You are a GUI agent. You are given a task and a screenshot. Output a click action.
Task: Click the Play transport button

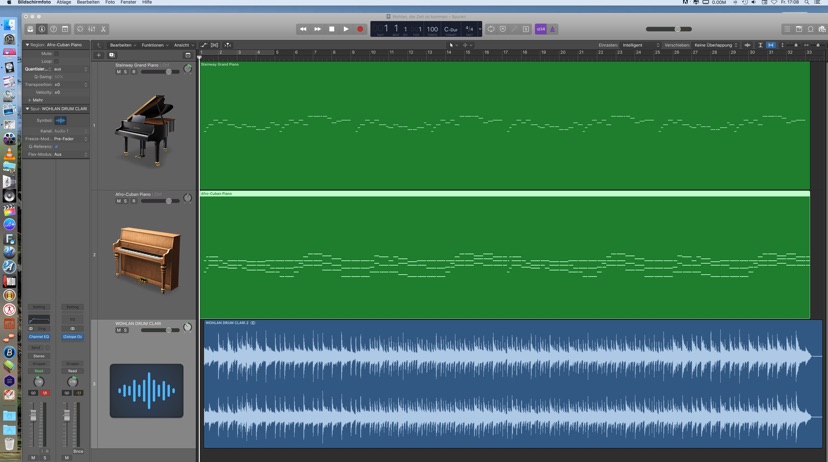(x=346, y=29)
